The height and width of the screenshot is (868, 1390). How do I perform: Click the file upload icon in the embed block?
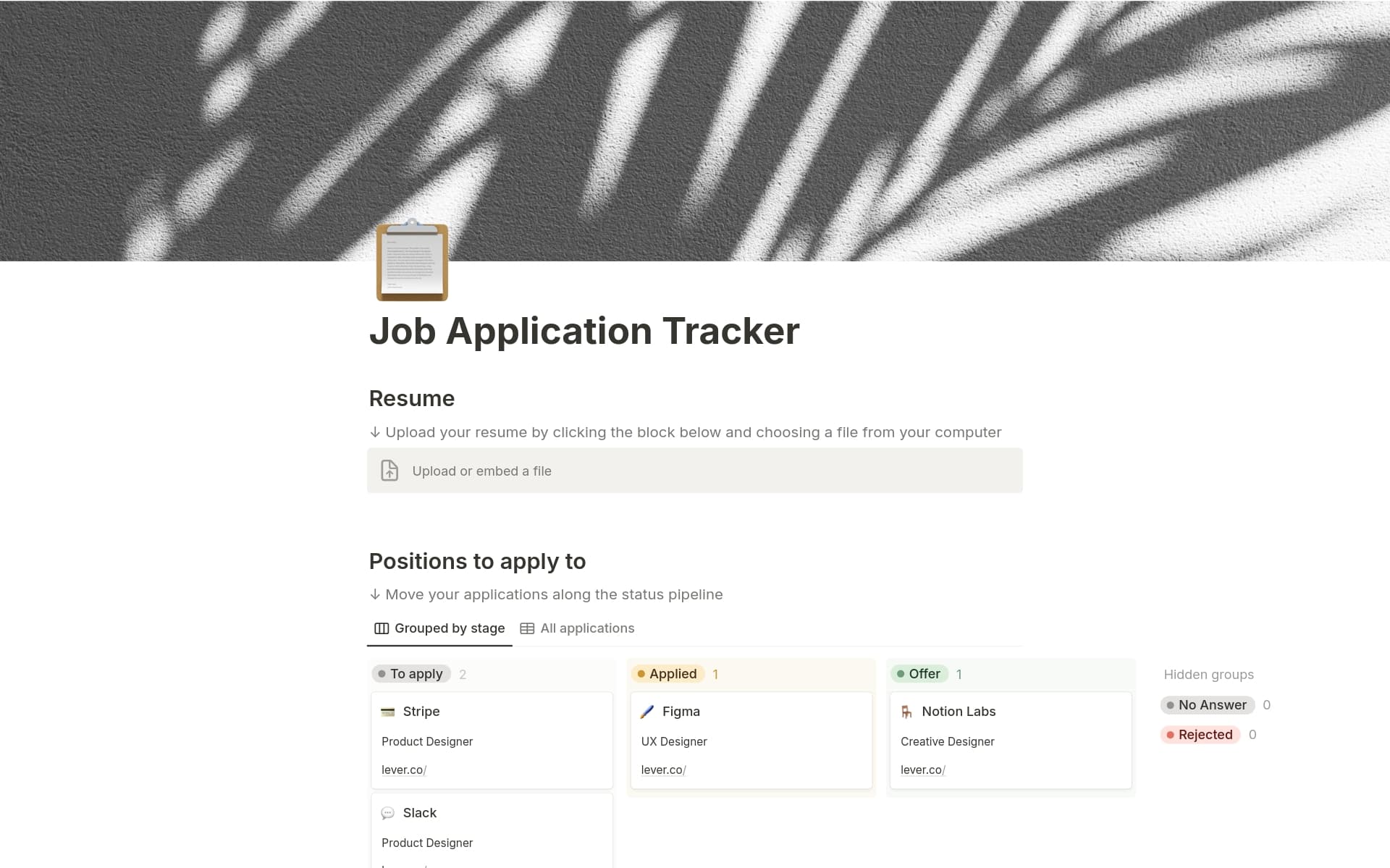coord(389,471)
